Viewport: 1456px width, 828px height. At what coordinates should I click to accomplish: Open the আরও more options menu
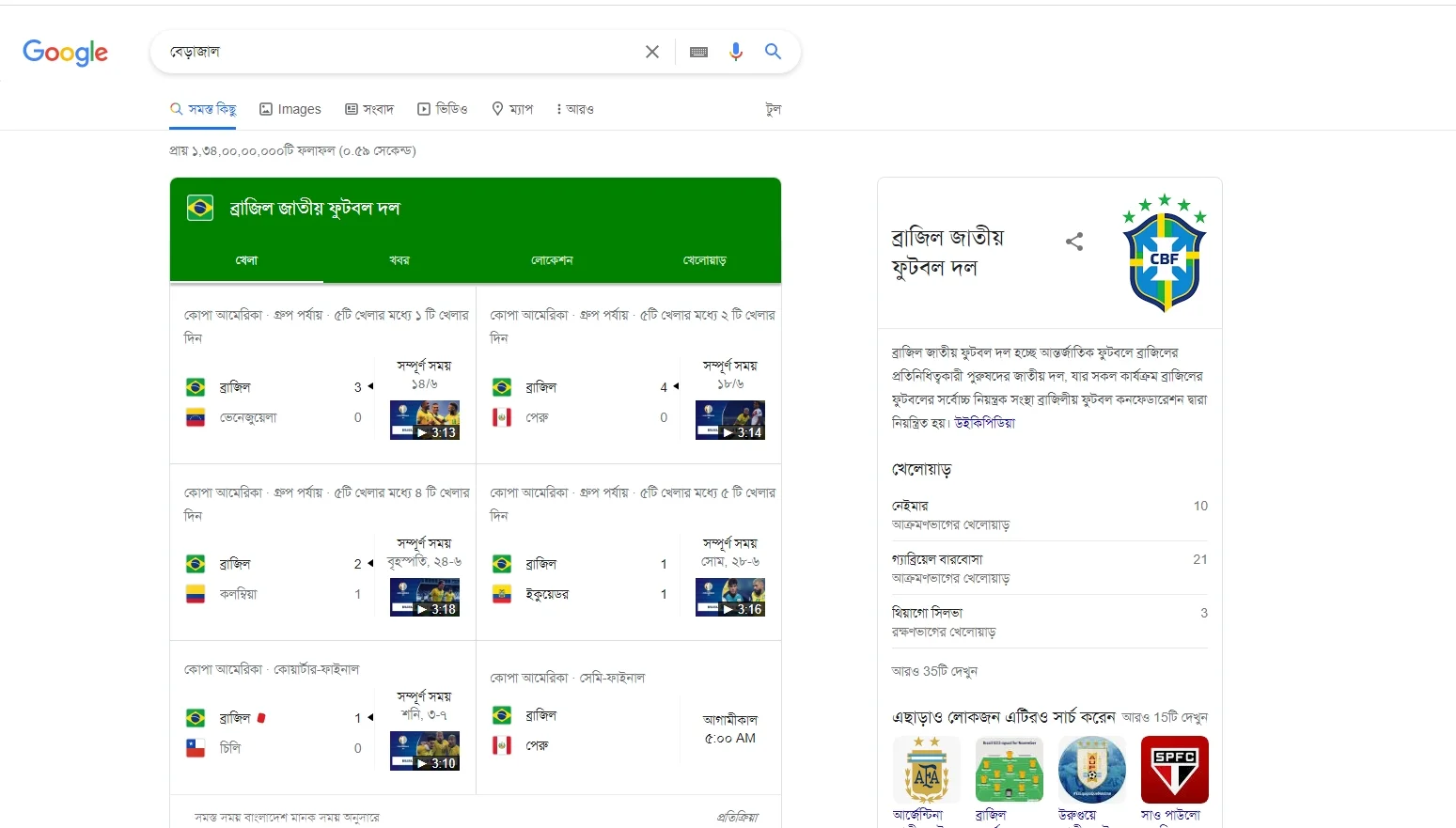[x=575, y=109]
